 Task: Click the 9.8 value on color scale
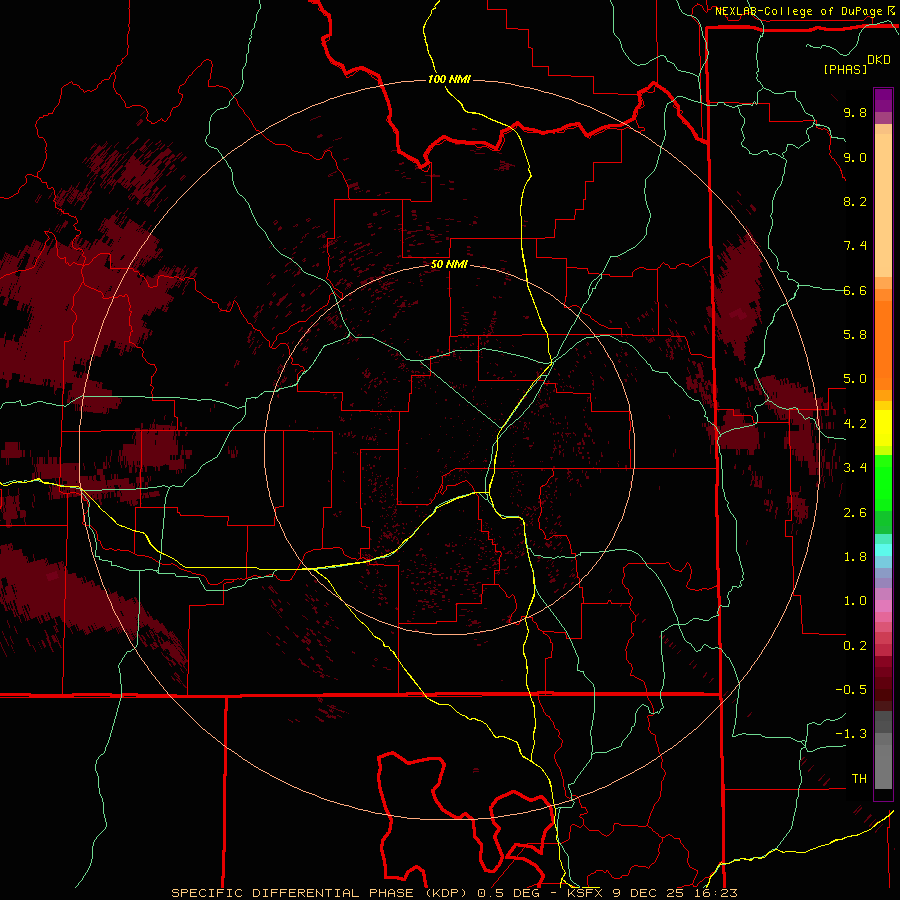(855, 112)
